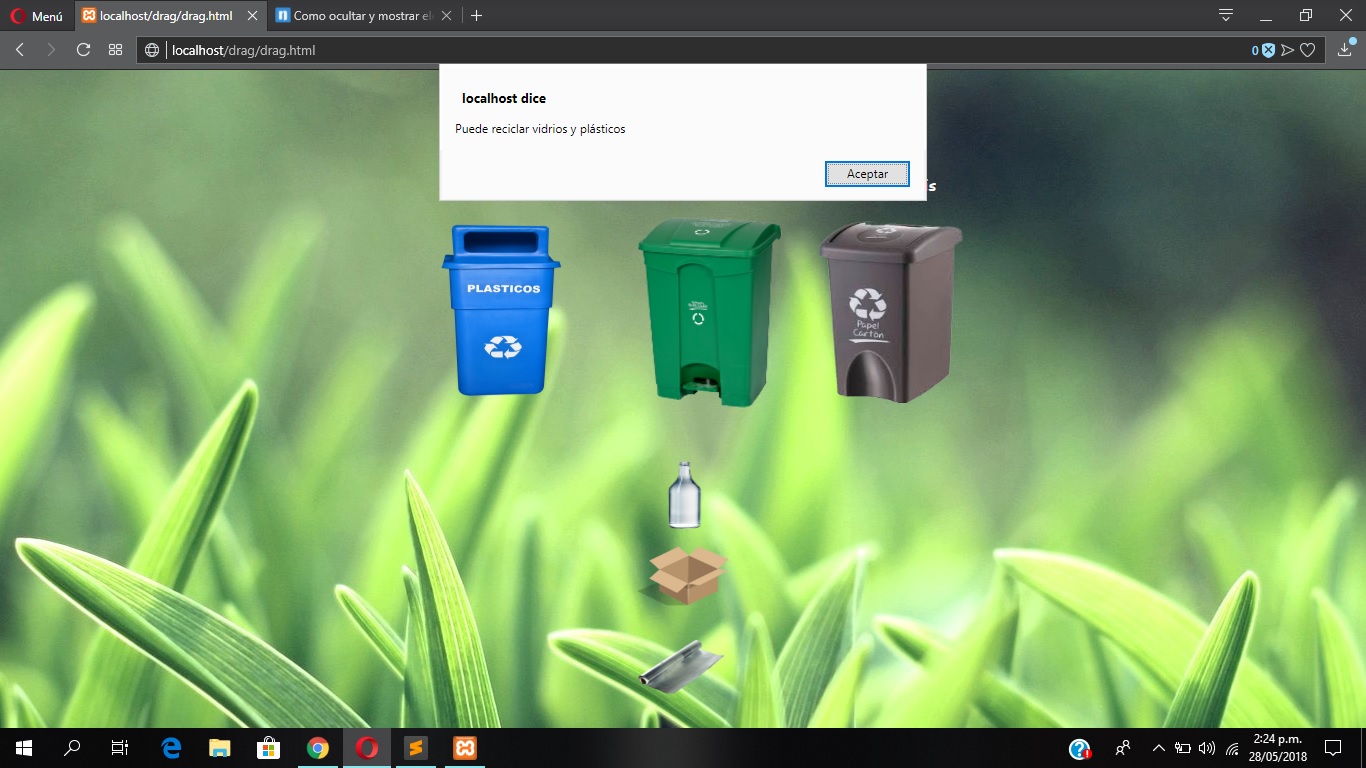Click Aceptar in the localhost dialog
The width and height of the screenshot is (1366, 768).
(867, 174)
